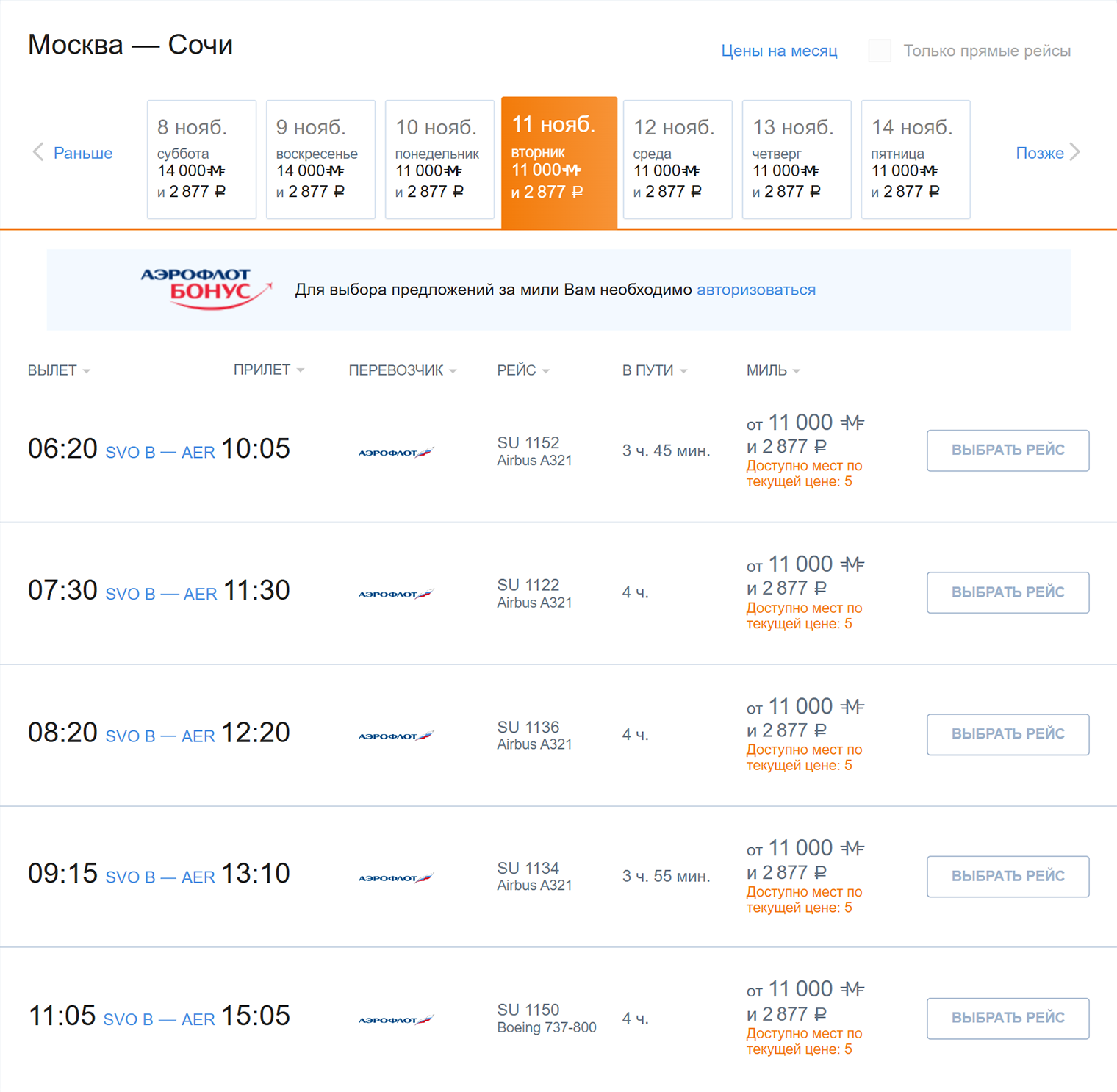Click Aeroflot logo for flight SU 1150
1117x1092 pixels.
(396, 1019)
